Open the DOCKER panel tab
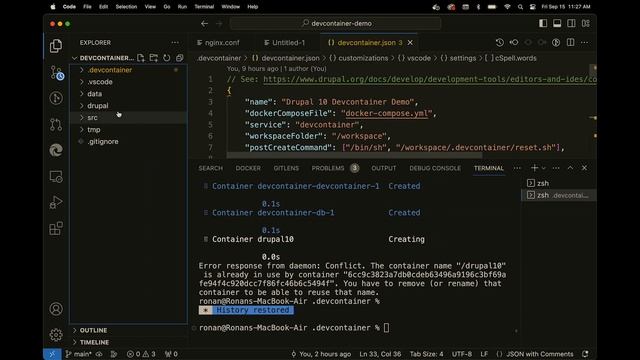The width and height of the screenshot is (640, 360). [x=248, y=168]
